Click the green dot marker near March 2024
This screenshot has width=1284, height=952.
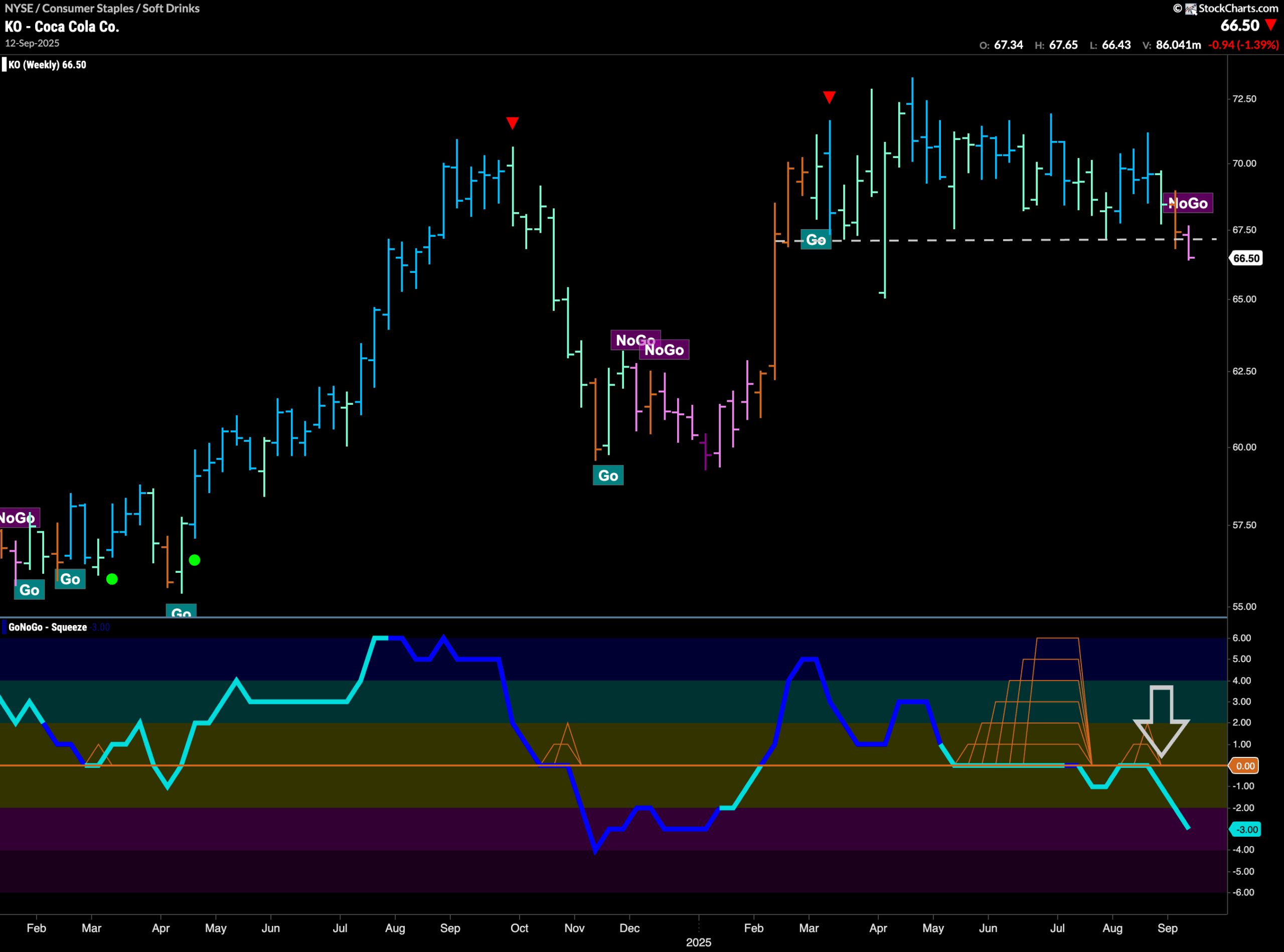112,579
